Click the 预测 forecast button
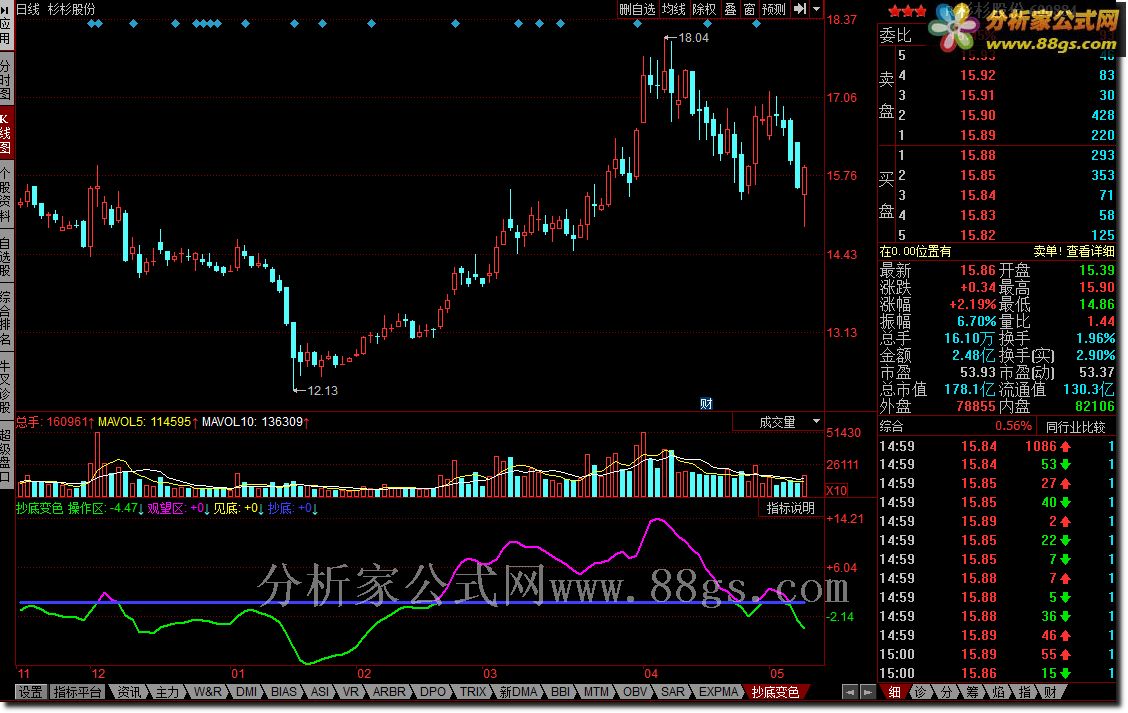This screenshot has width=1128, height=713. coord(773,9)
